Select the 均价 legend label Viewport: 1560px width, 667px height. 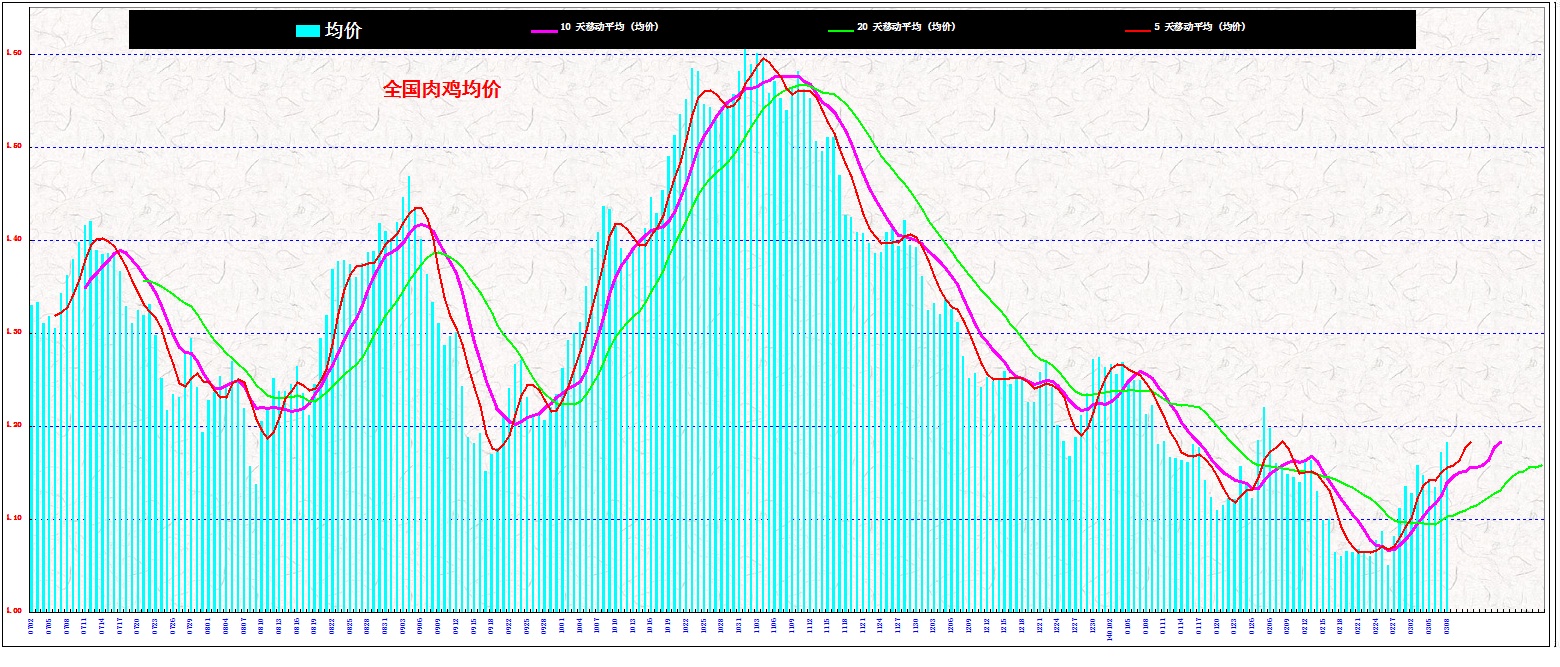click(x=343, y=30)
